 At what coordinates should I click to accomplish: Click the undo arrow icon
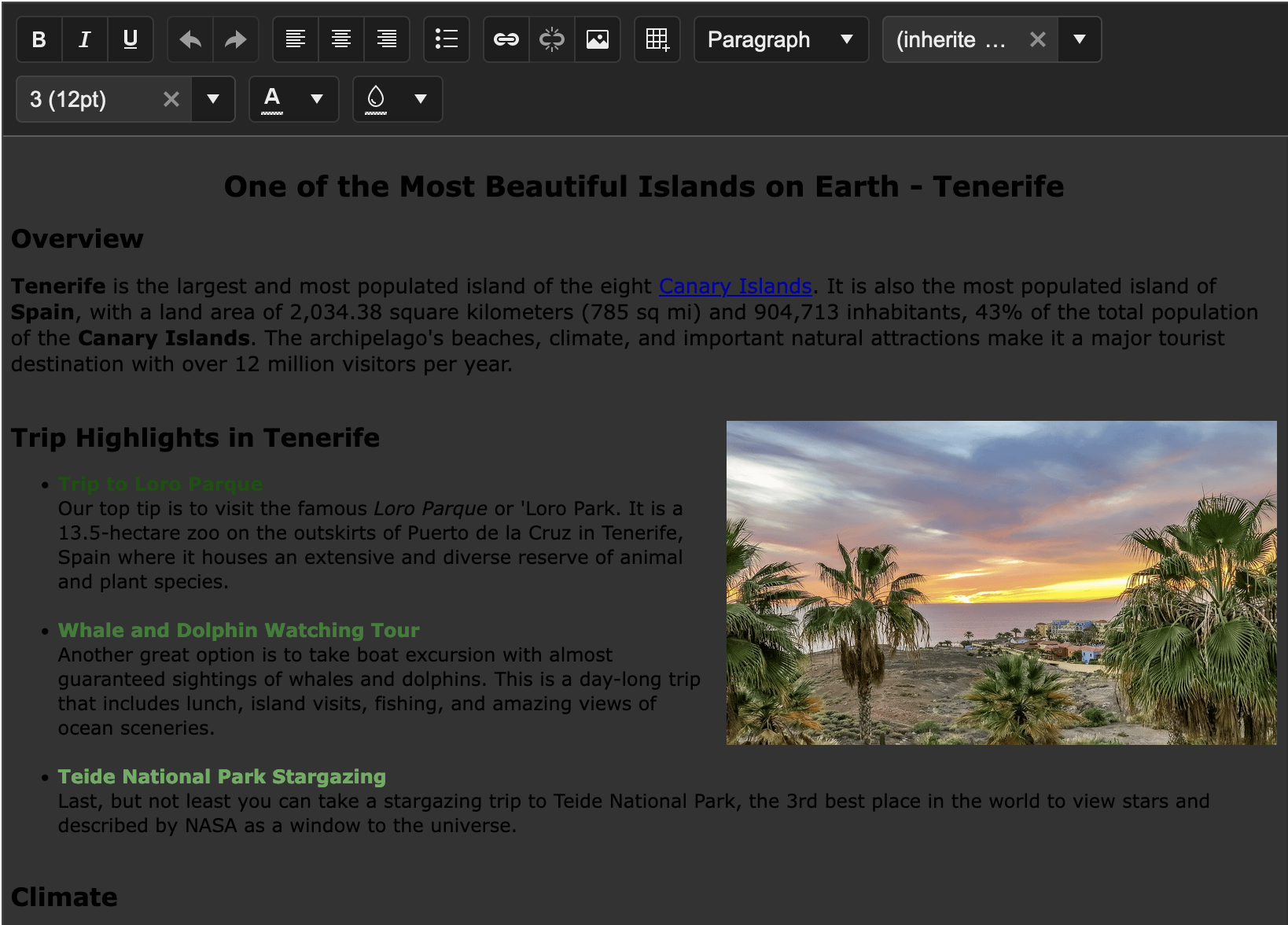point(190,39)
